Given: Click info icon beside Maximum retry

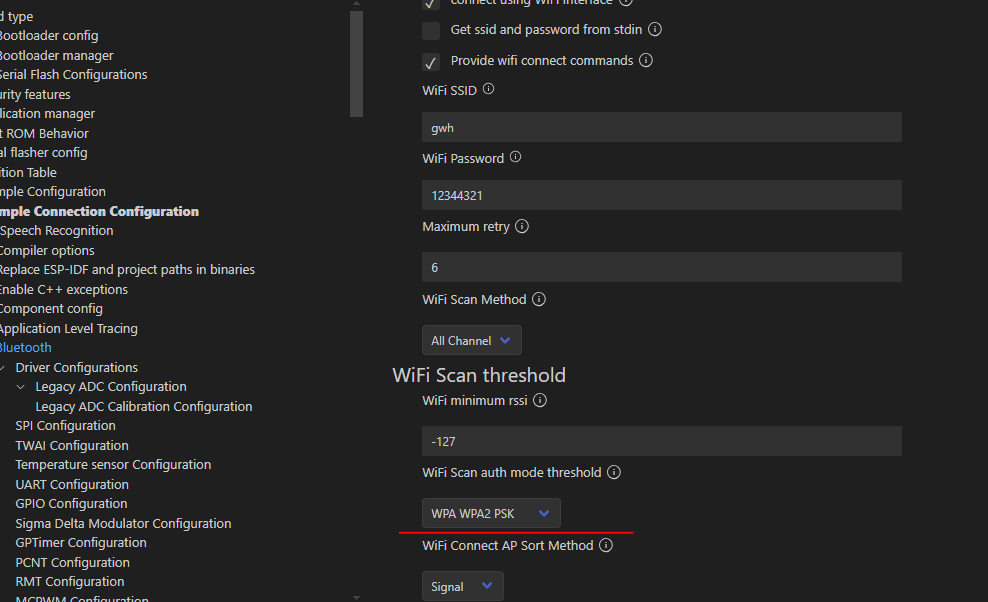Looking at the screenshot, I should (522, 227).
